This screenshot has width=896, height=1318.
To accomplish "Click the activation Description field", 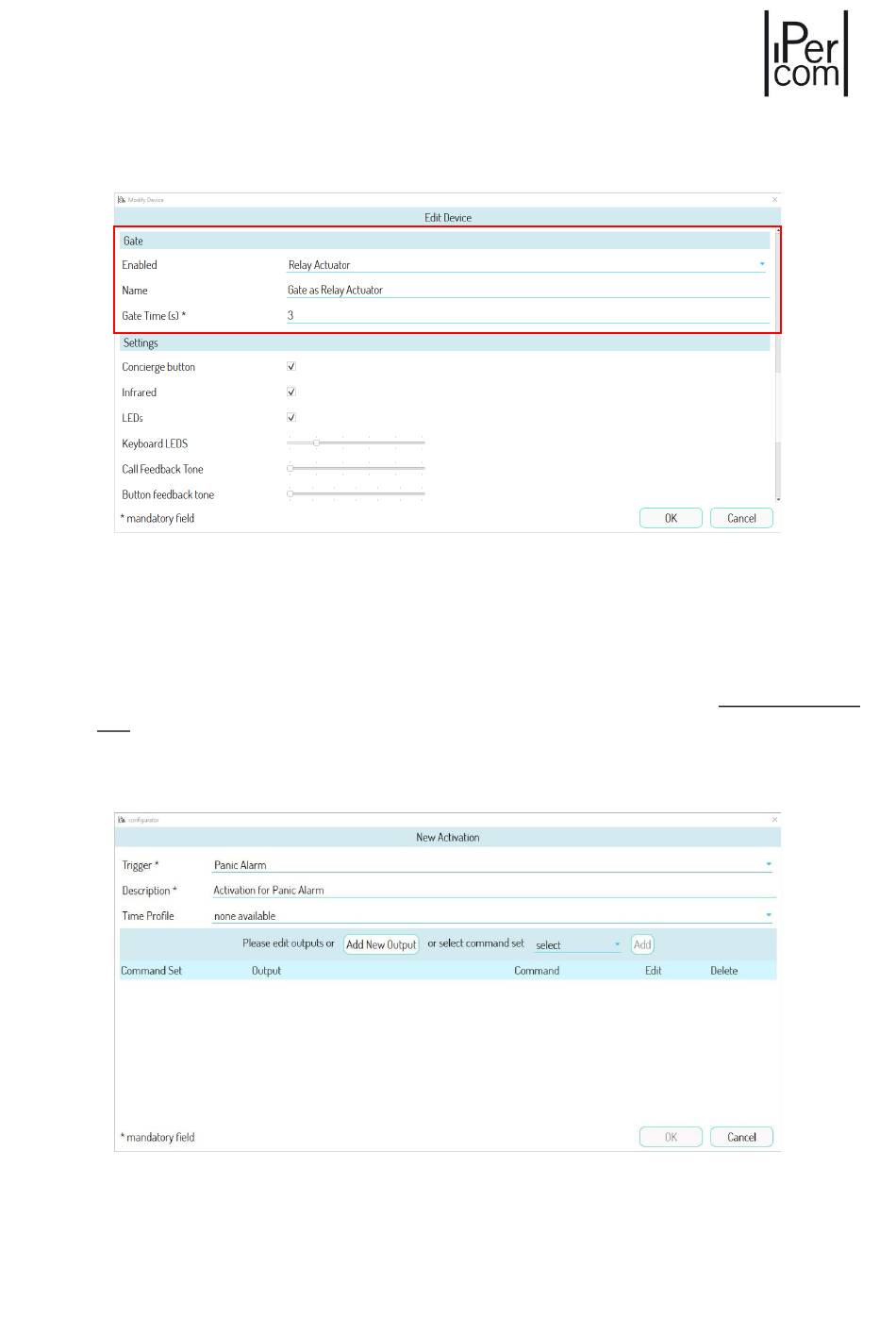I will click(492, 890).
